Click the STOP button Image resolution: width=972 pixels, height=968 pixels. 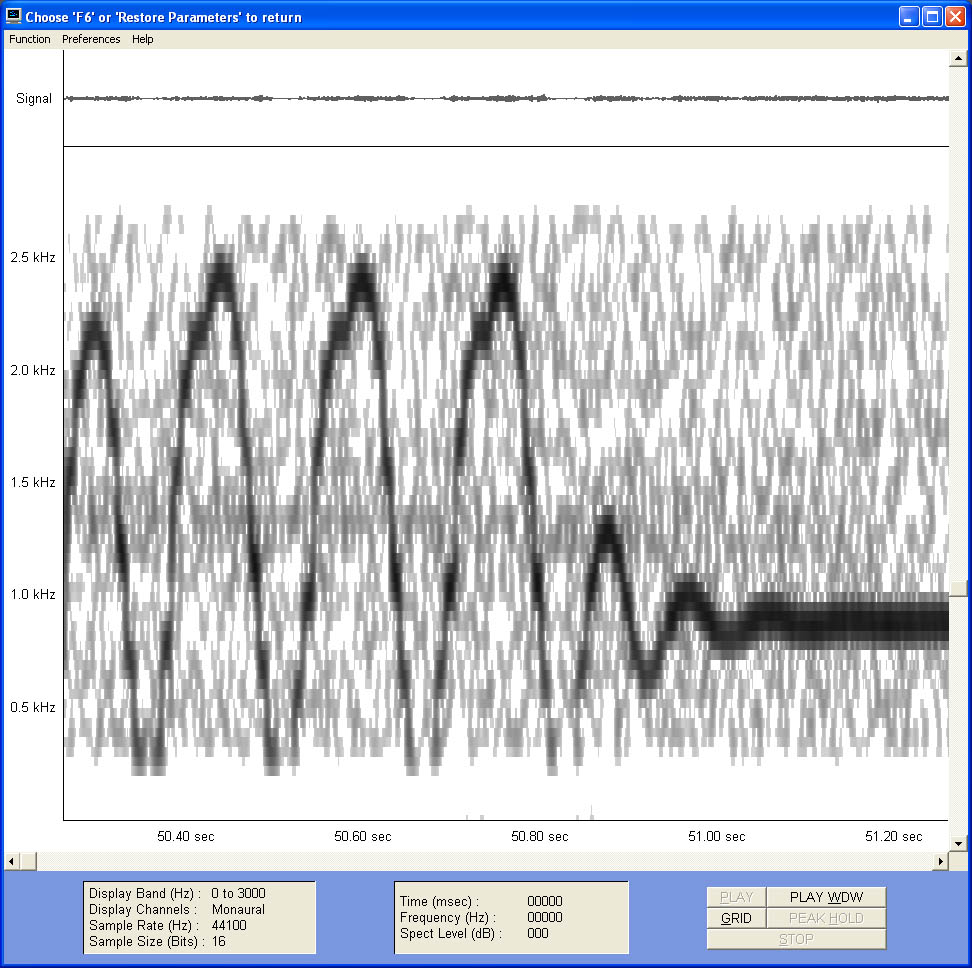click(796, 939)
